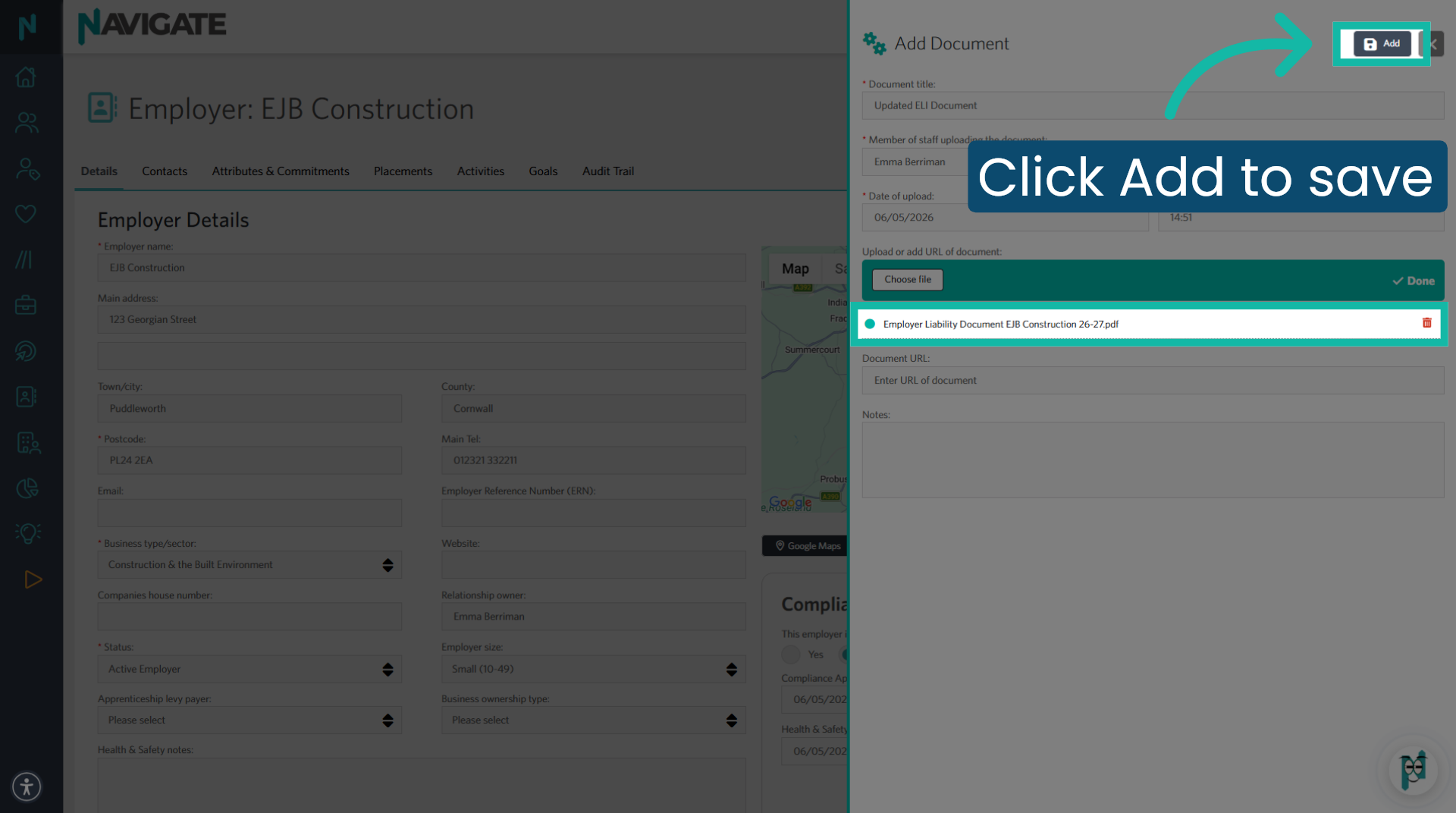Click the Employer name field
Viewport: 1456px width, 813px height.
coord(422,268)
